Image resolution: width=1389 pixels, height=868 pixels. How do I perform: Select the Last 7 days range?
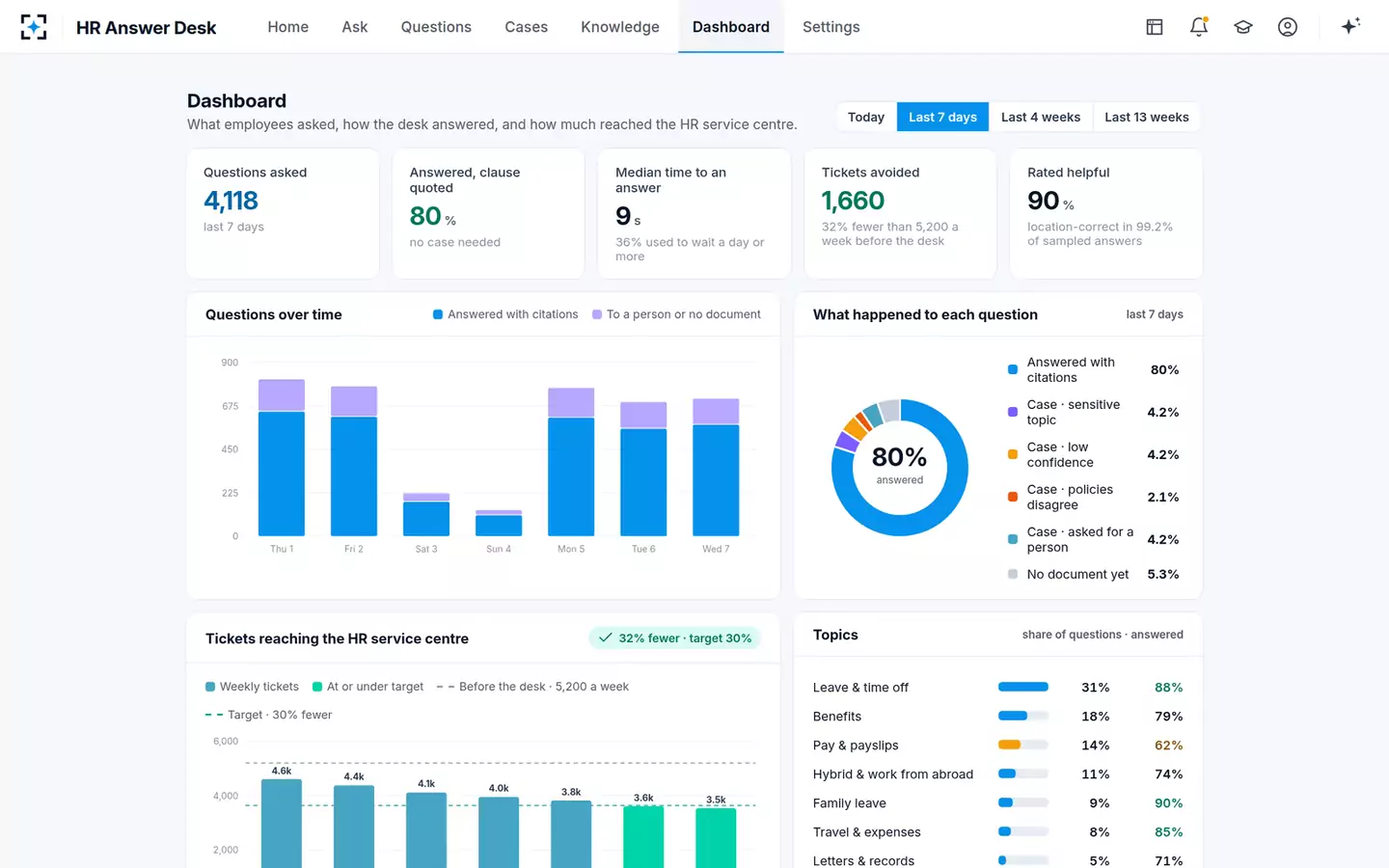pyautogui.click(x=942, y=117)
